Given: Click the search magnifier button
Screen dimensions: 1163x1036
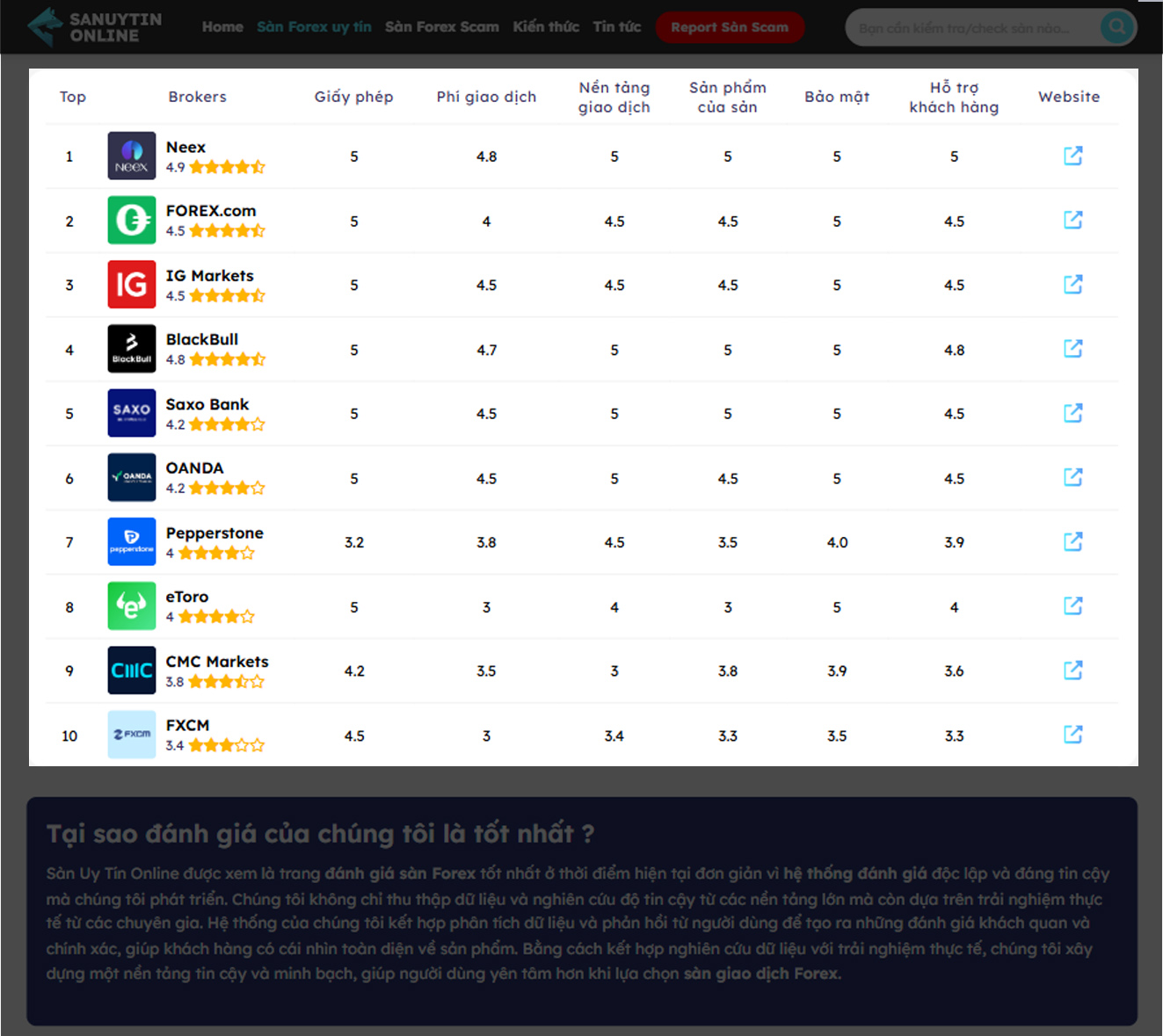Looking at the screenshot, I should (x=1116, y=27).
